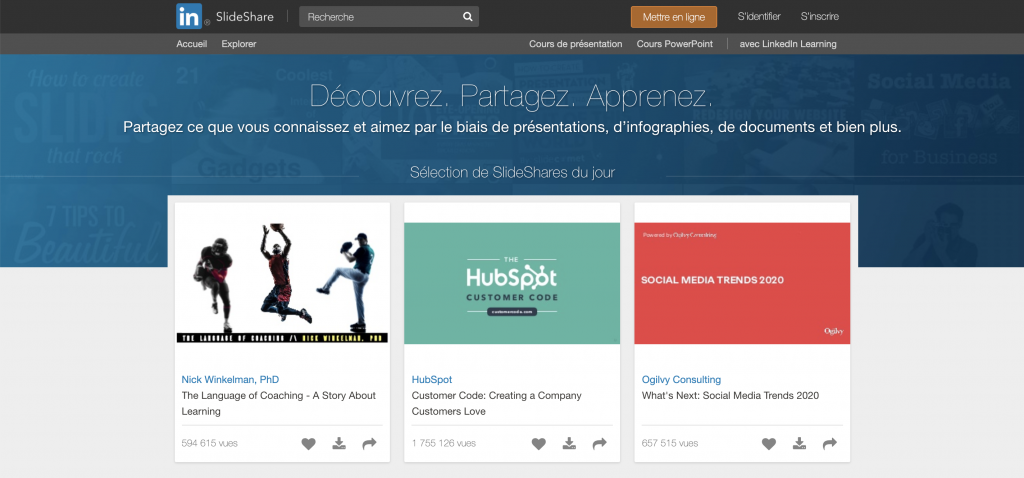Focus the Recherche search field
Viewport: 1024px width, 478px height.
[x=380, y=17]
